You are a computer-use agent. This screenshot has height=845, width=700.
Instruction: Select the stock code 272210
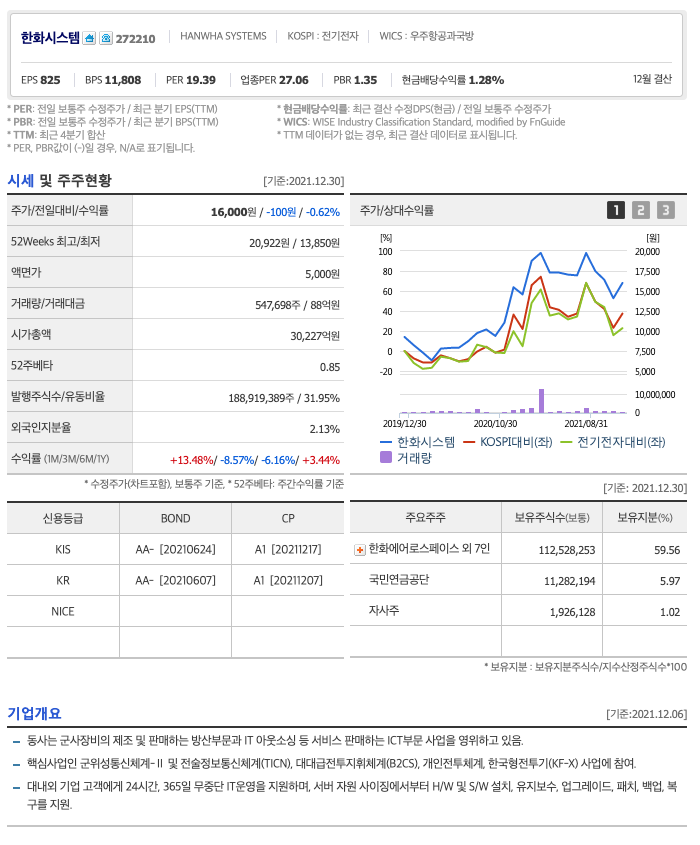(x=135, y=39)
